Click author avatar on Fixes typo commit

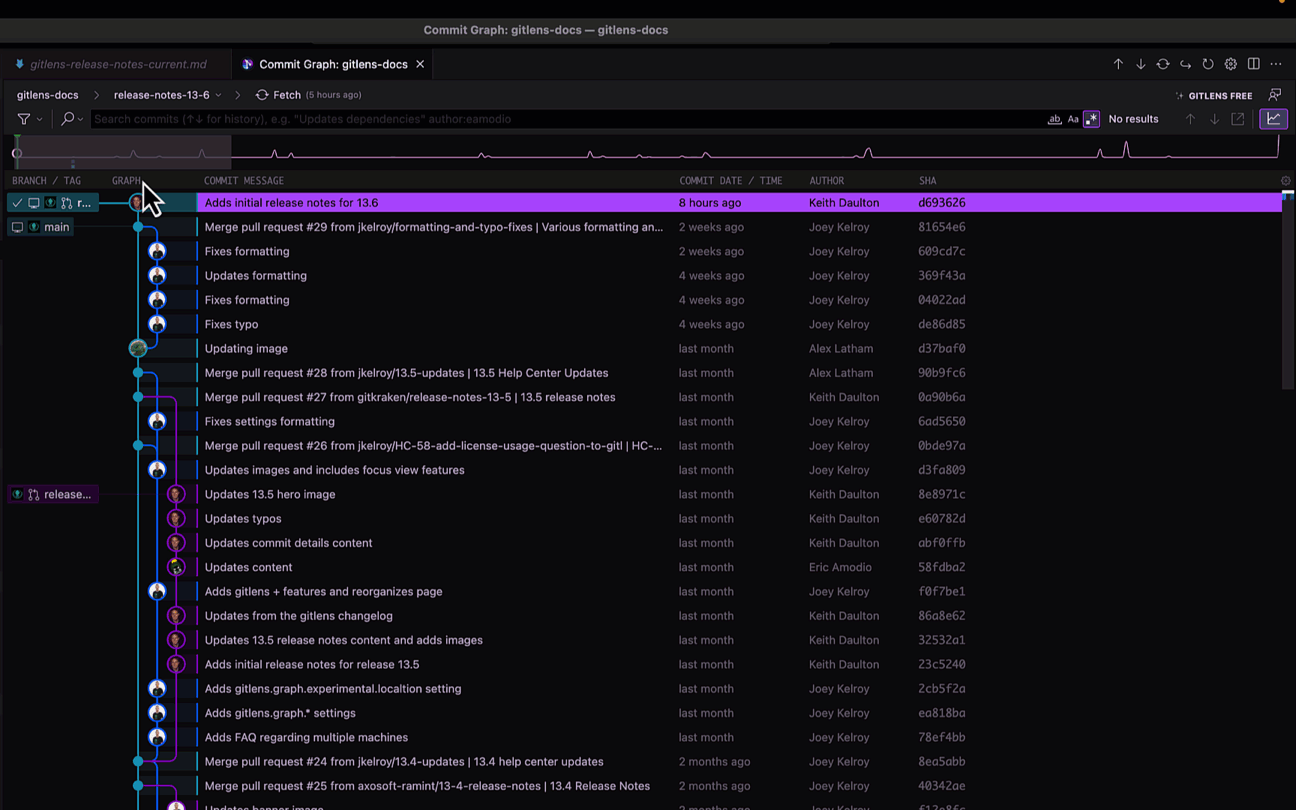[x=157, y=324]
